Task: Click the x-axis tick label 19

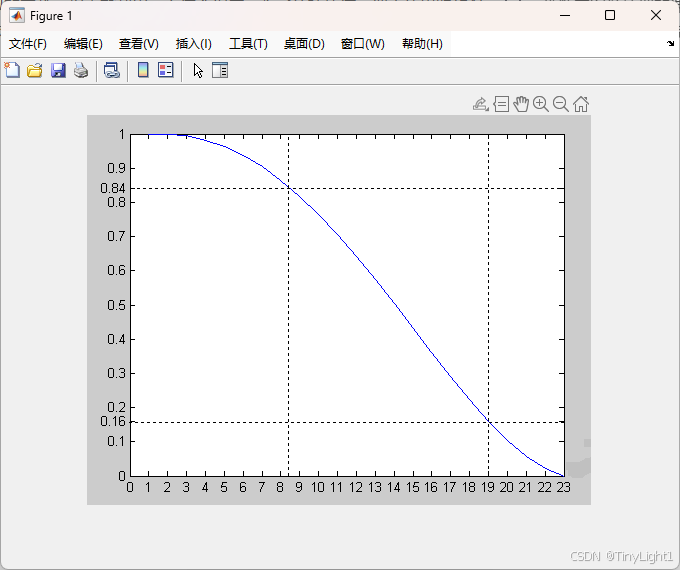Action: coord(488,488)
